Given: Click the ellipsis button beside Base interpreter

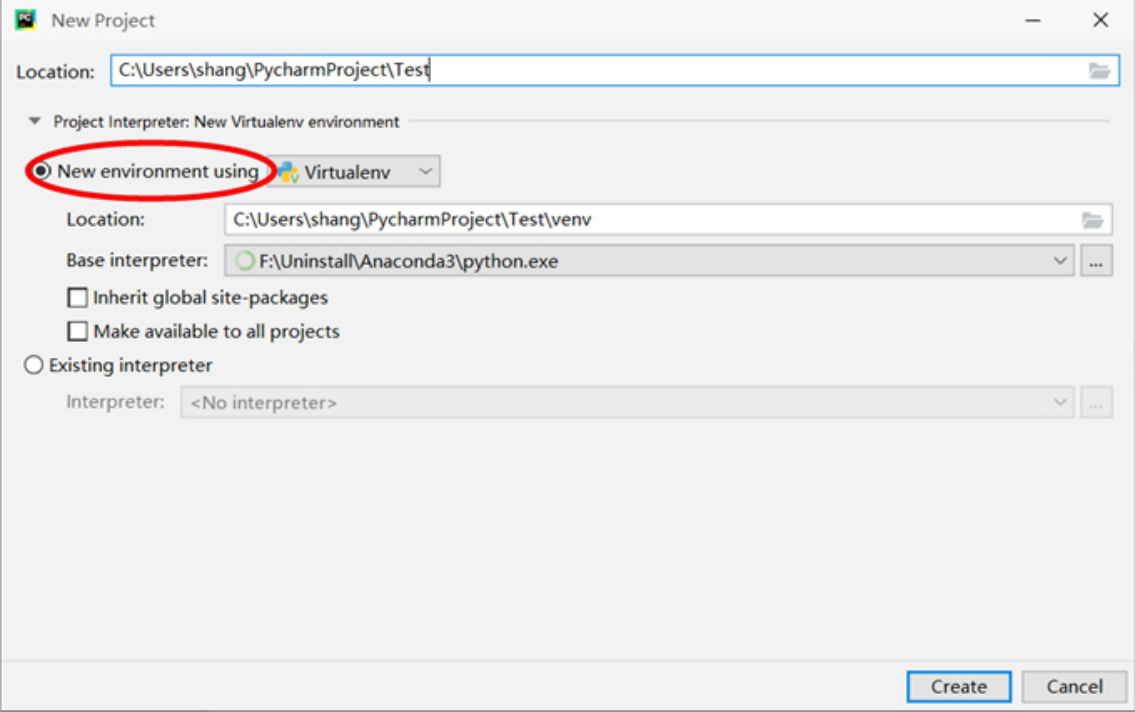Looking at the screenshot, I should click(1096, 261).
